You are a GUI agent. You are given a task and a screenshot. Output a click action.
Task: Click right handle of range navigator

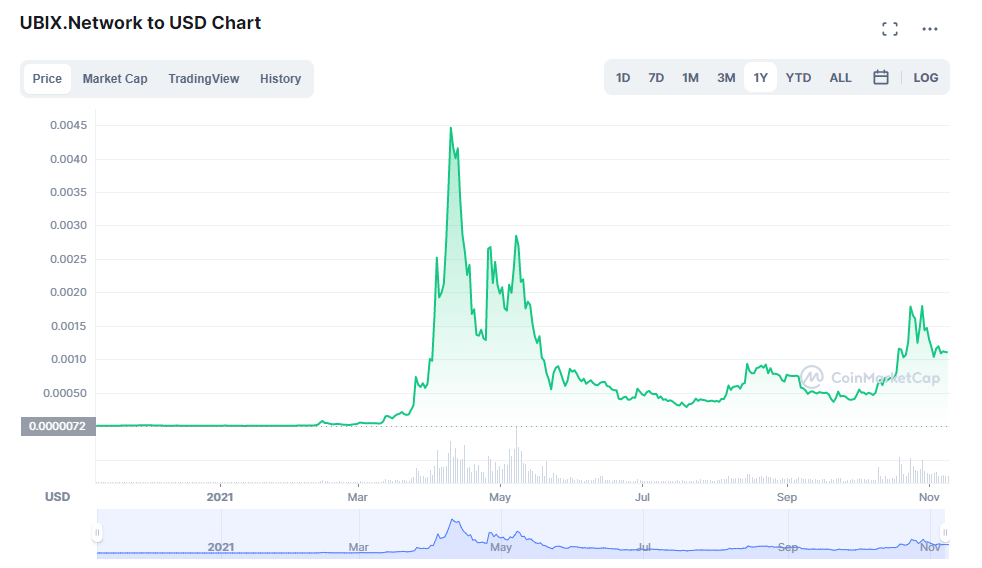click(x=945, y=533)
